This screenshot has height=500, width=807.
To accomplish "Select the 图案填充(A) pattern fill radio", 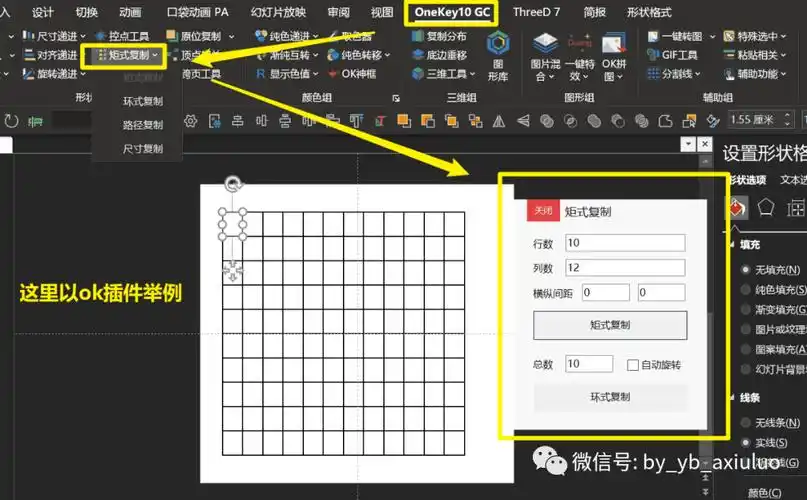I will coord(745,350).
